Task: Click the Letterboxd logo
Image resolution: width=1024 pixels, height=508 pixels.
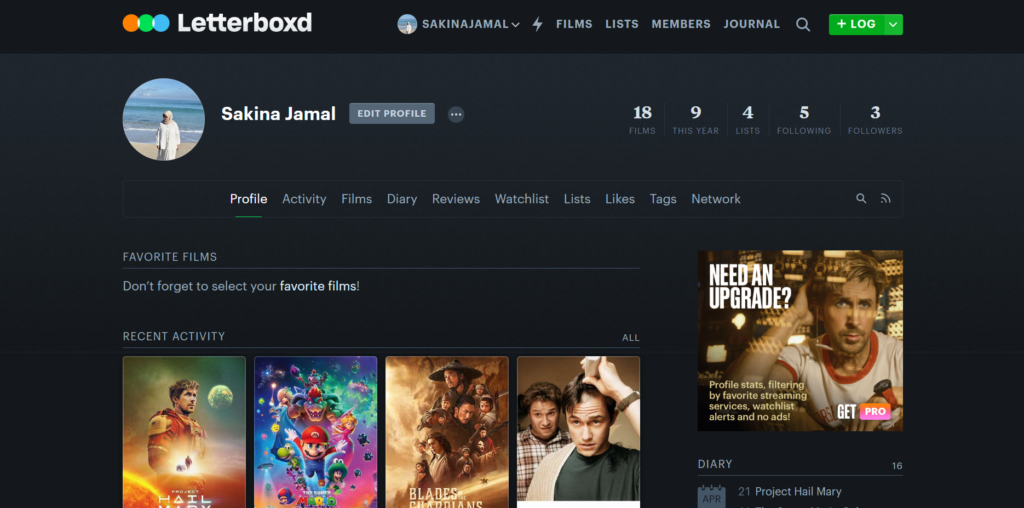Action: coord(217,24)
